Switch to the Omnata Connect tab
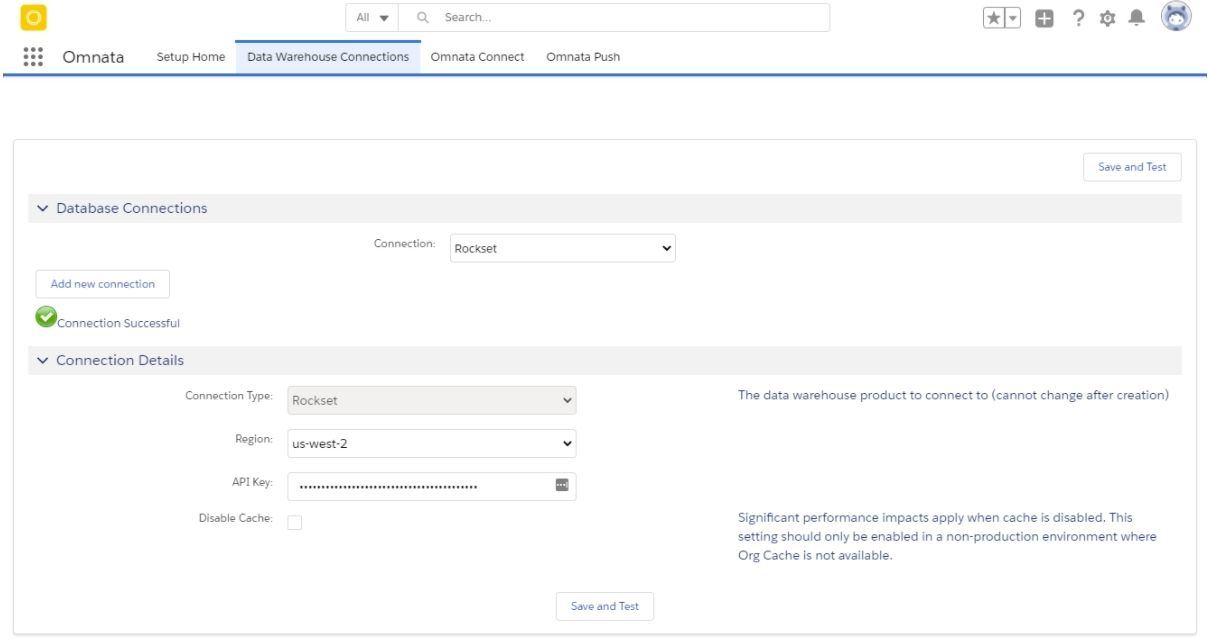This screenshot has height=640, width=1208. coord(477,57)
